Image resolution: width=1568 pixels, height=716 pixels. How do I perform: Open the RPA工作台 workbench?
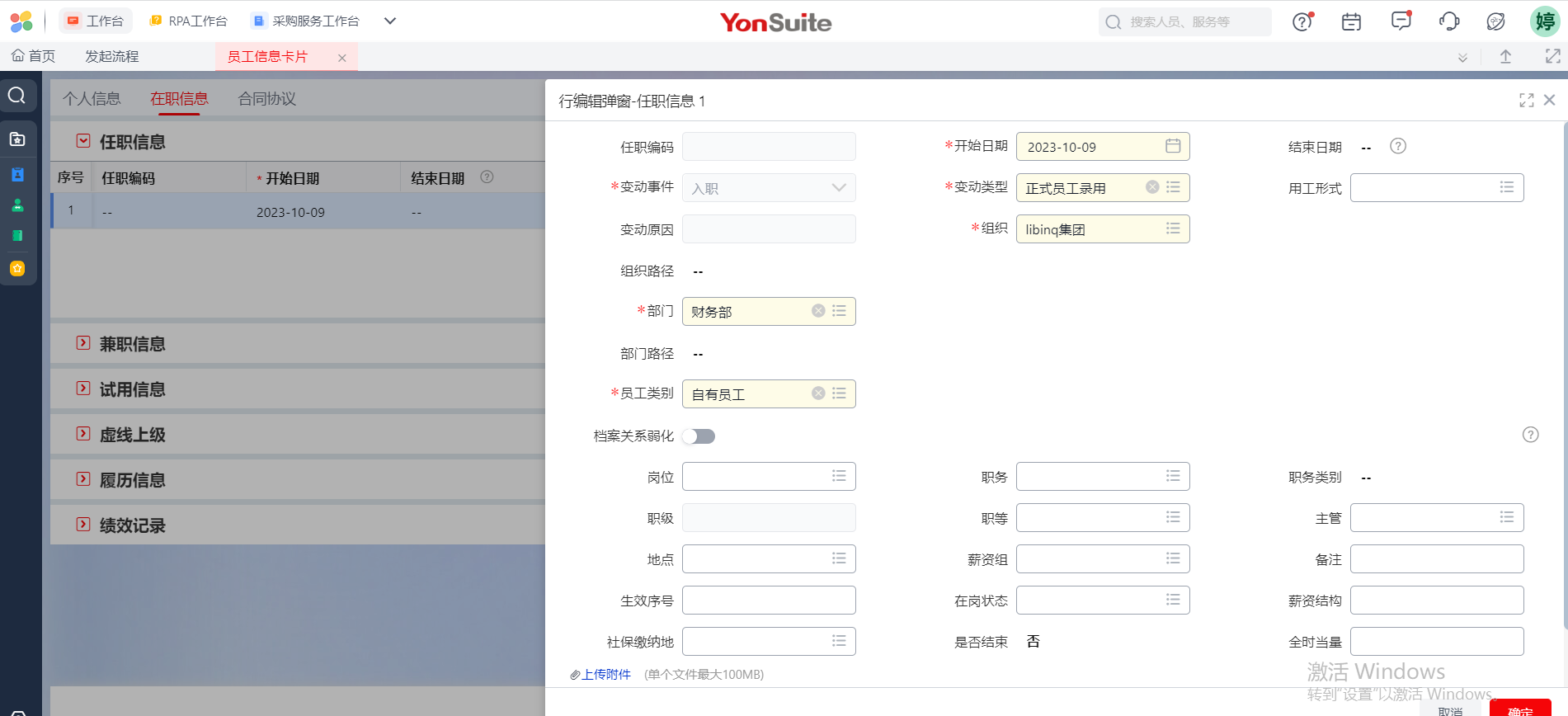pos(189,21)
